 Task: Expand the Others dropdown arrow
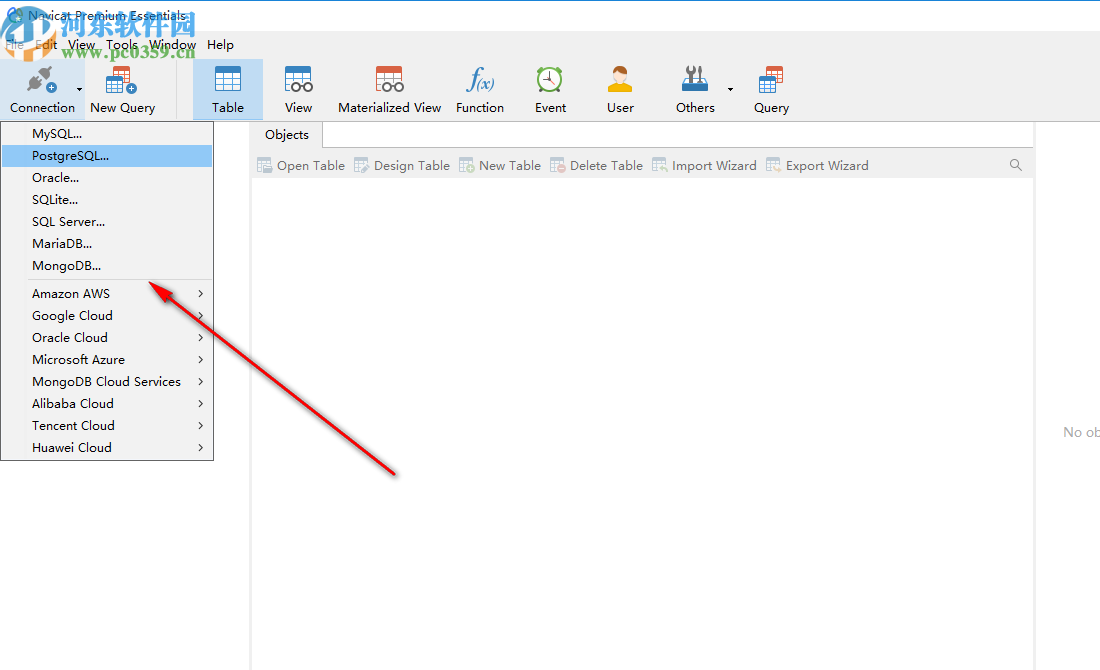(730, 89)
